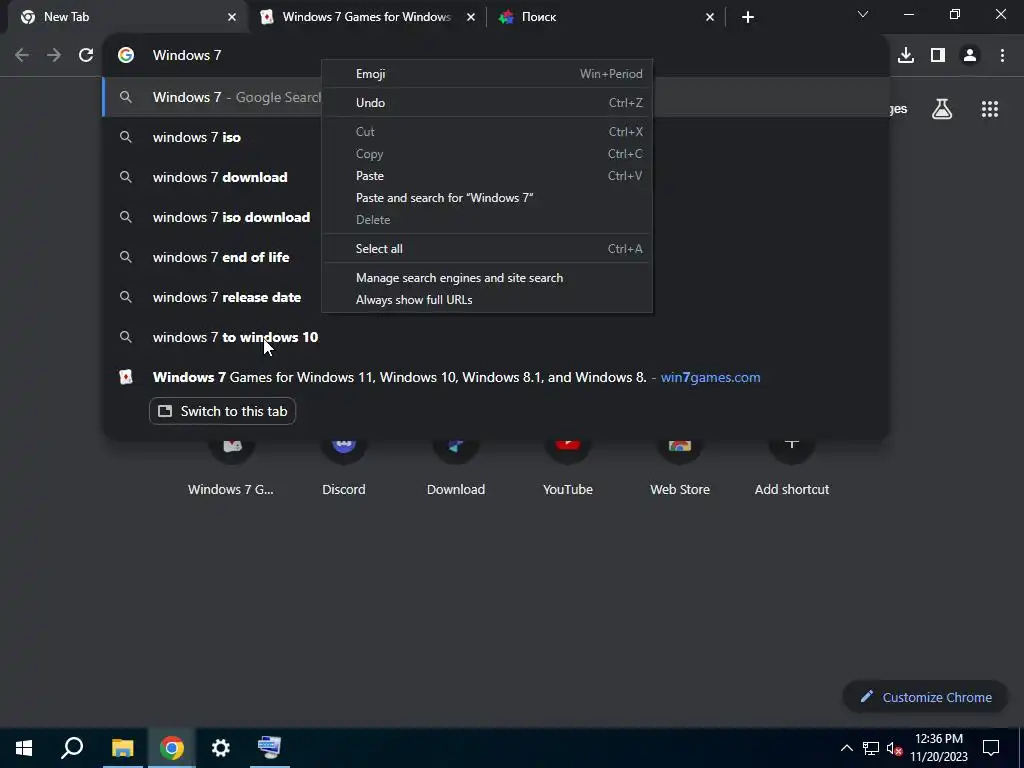Open taskbar search magnifier
Image resolution: width=1024 pixels, height=768 pixels.
pyautogui.click(x=72, y=748)
